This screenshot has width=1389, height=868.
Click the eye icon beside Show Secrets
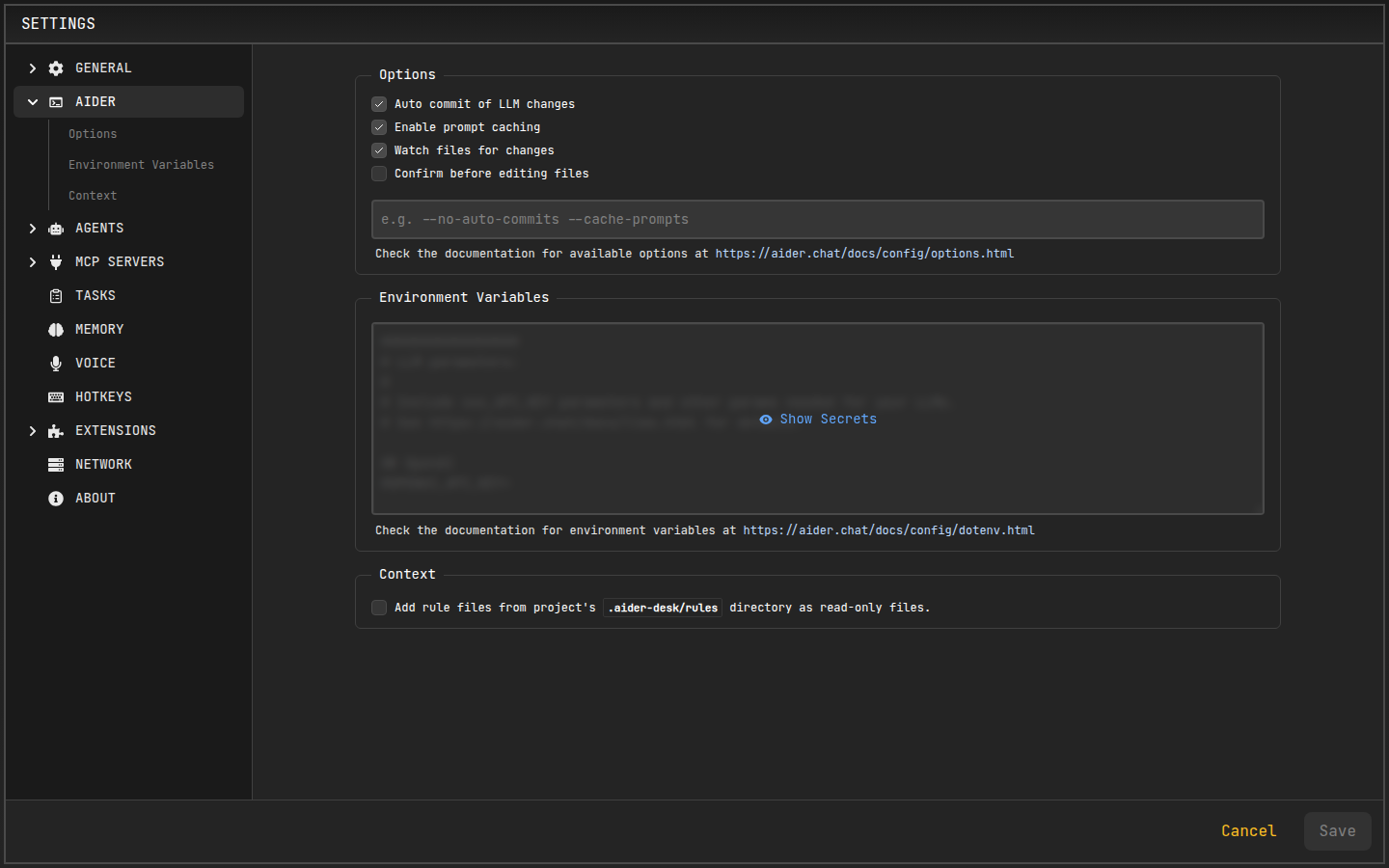pyautogui.click(x=766, y=420)
